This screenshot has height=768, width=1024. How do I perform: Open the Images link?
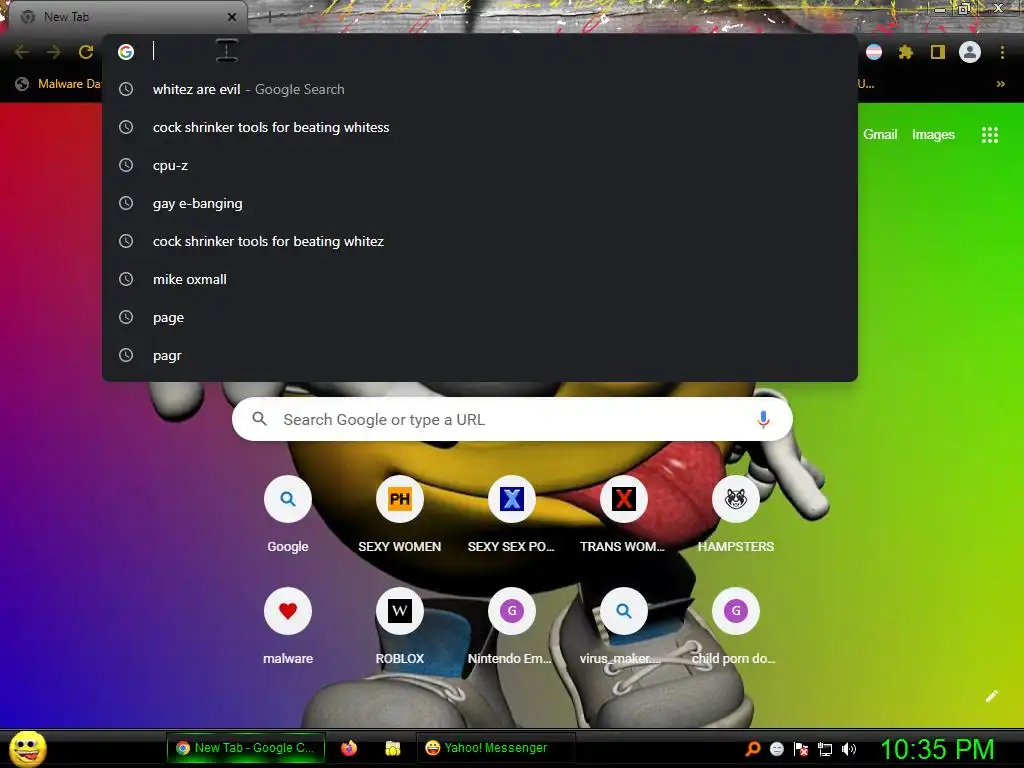click(933, 135)
